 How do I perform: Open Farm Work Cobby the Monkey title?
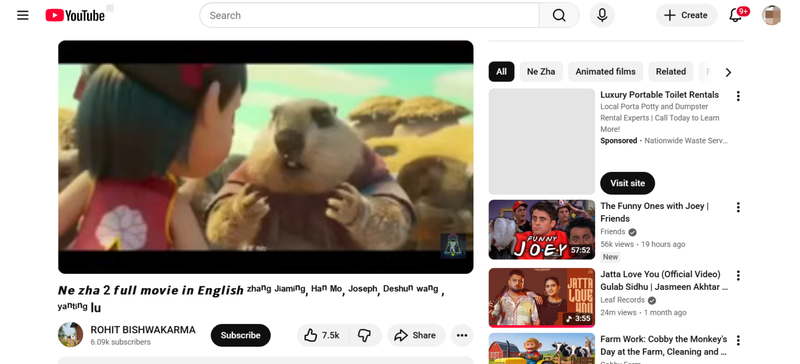(664, 346)
